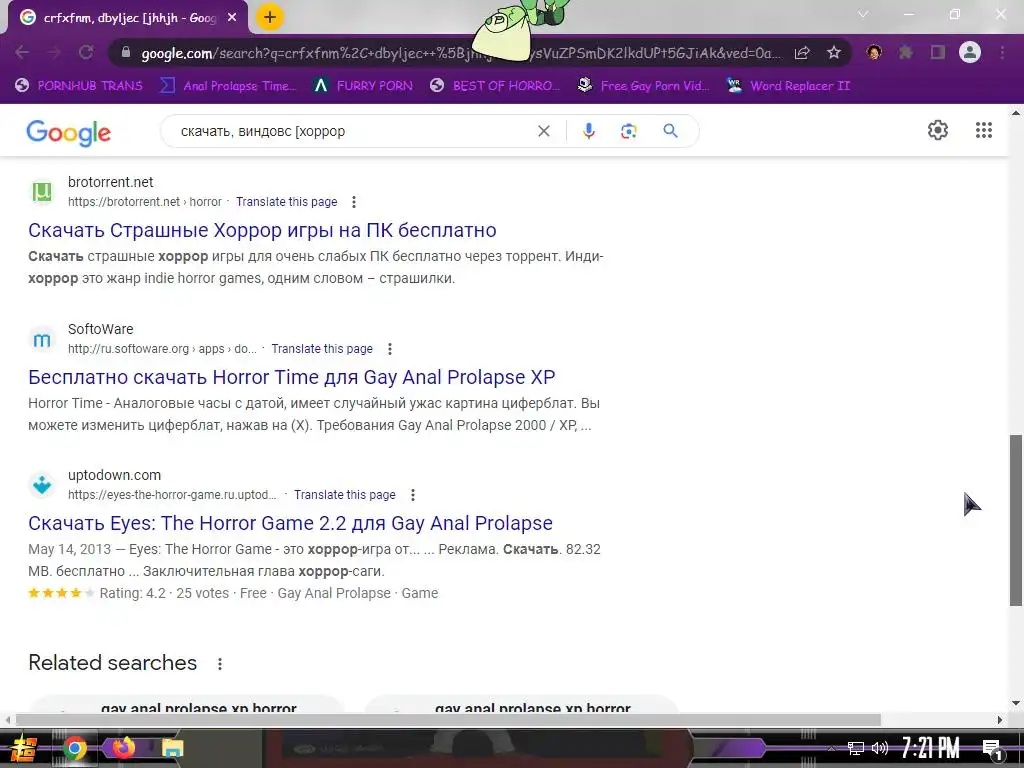Open the Anal Prolapse Time... bookmark
The image size is (1024, 768).
tap(229, 86)
